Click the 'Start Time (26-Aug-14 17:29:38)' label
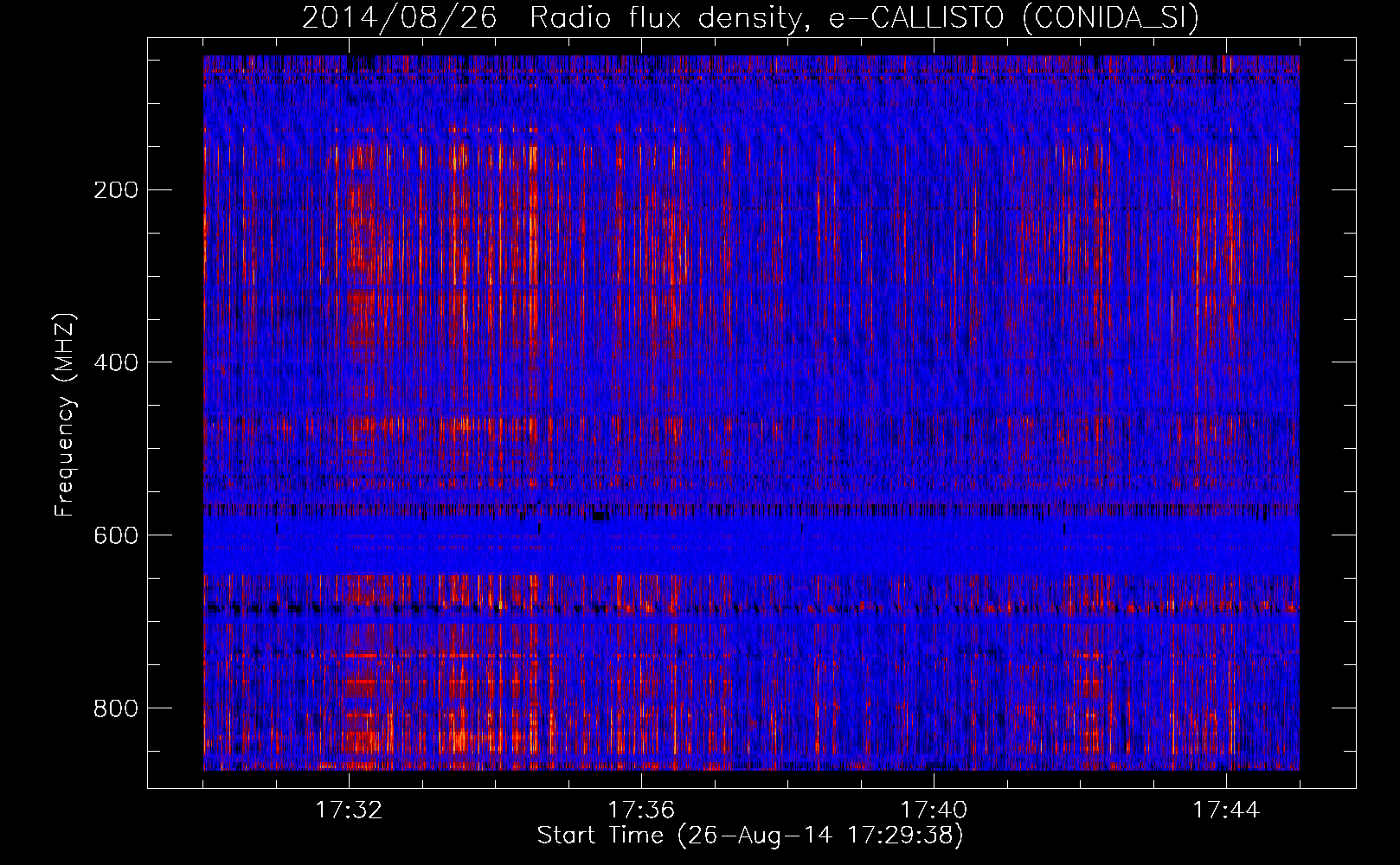Viewport: 1400px width, 865px height. (x=750, y=836)
